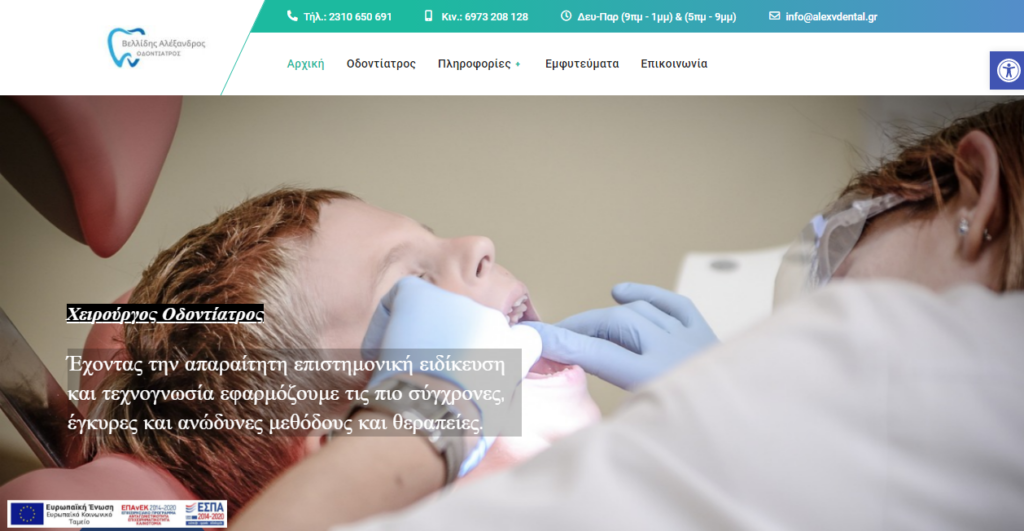This screenshot has width=1024, height=531.
Task: Go to the Αρχική menu item
Action: (306, 63)
